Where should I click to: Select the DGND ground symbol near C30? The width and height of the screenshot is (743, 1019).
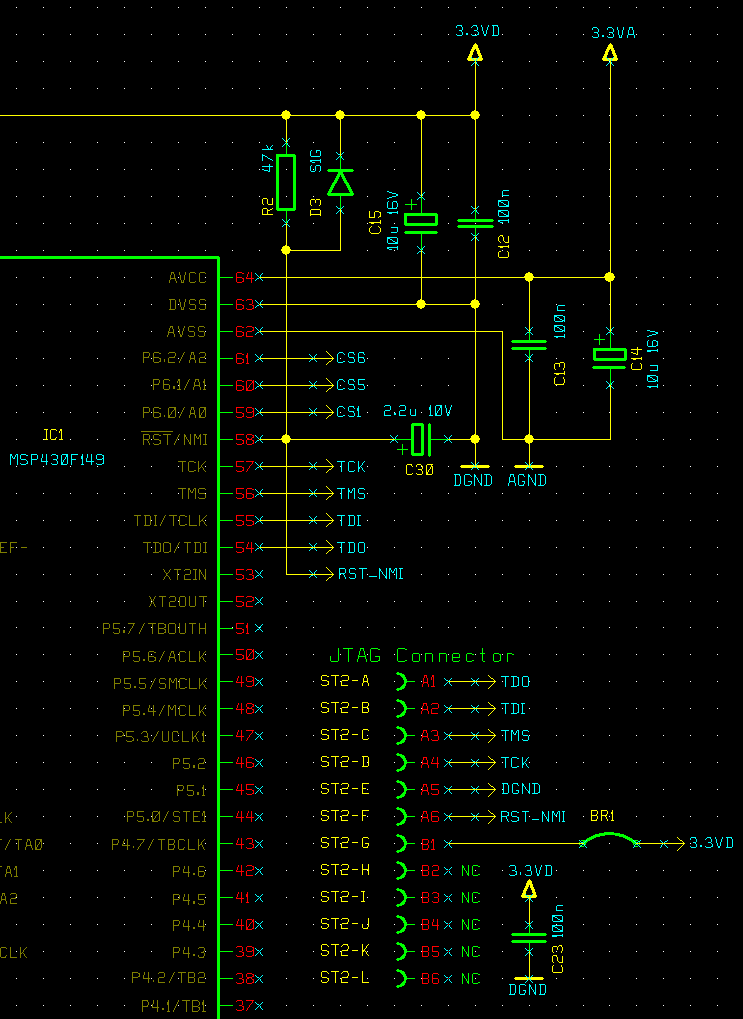click(x=475, y=467)
